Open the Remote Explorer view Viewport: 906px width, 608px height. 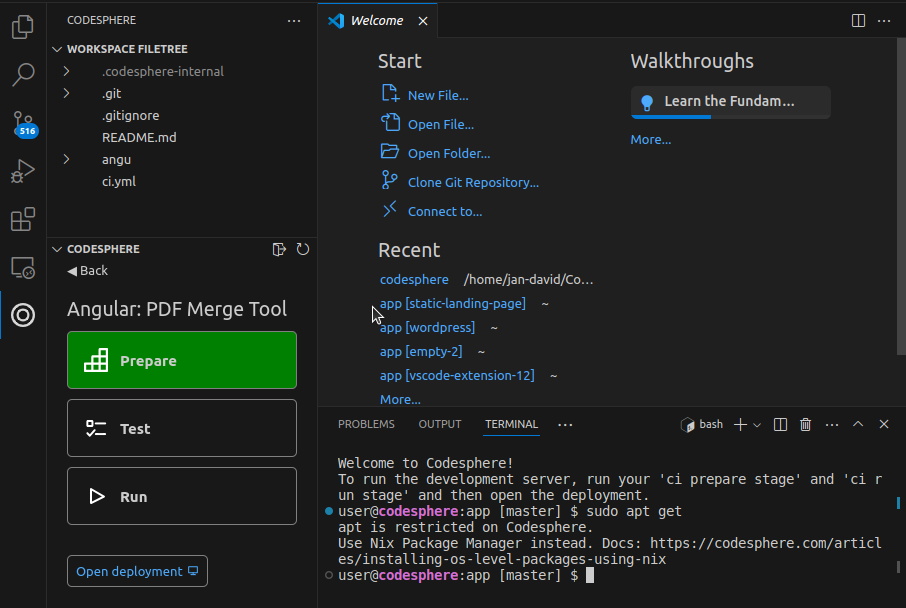[22, 267]
